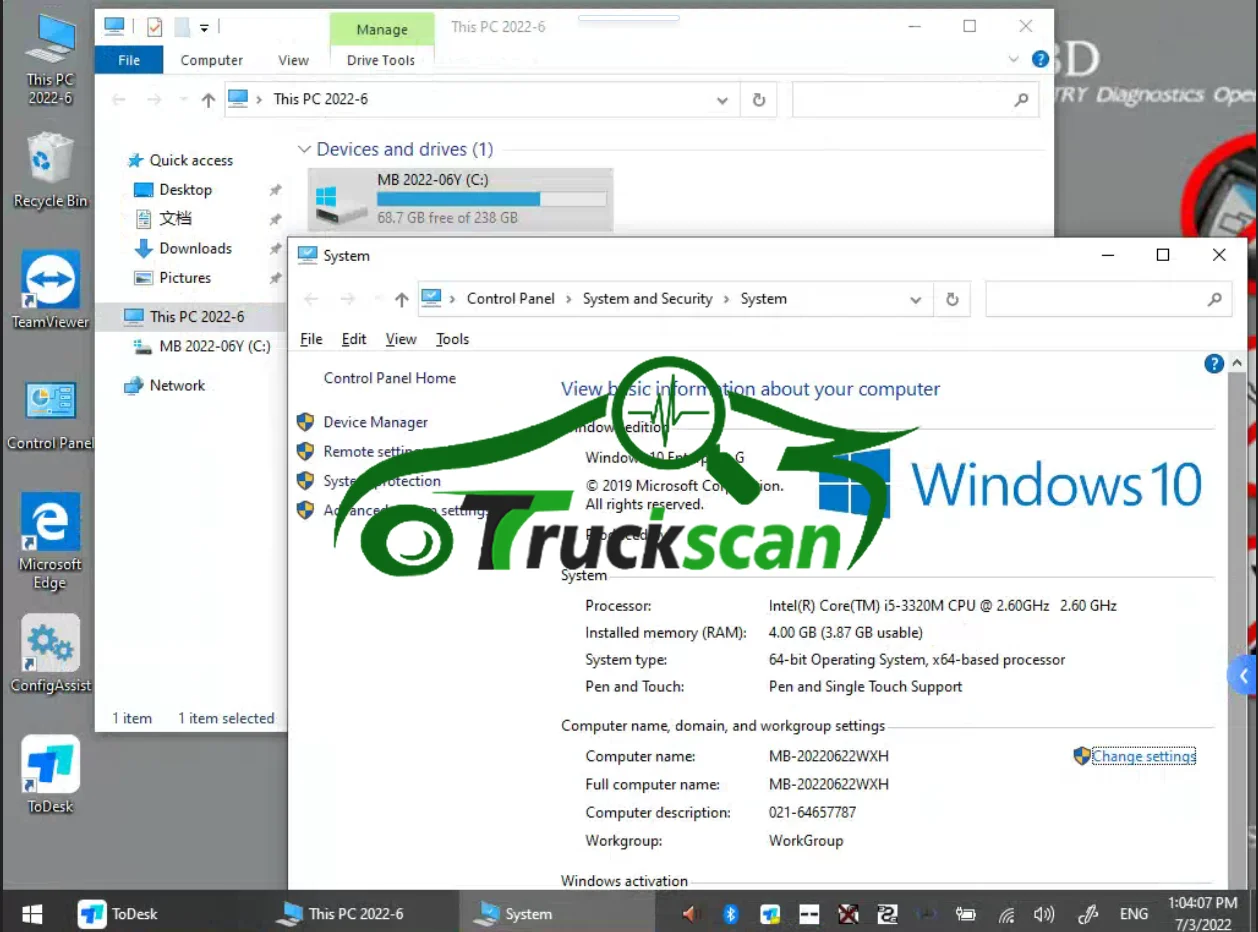Open recent pages dropdown in System window
Screen dimensions: 1258x932
tap(376, 299)
